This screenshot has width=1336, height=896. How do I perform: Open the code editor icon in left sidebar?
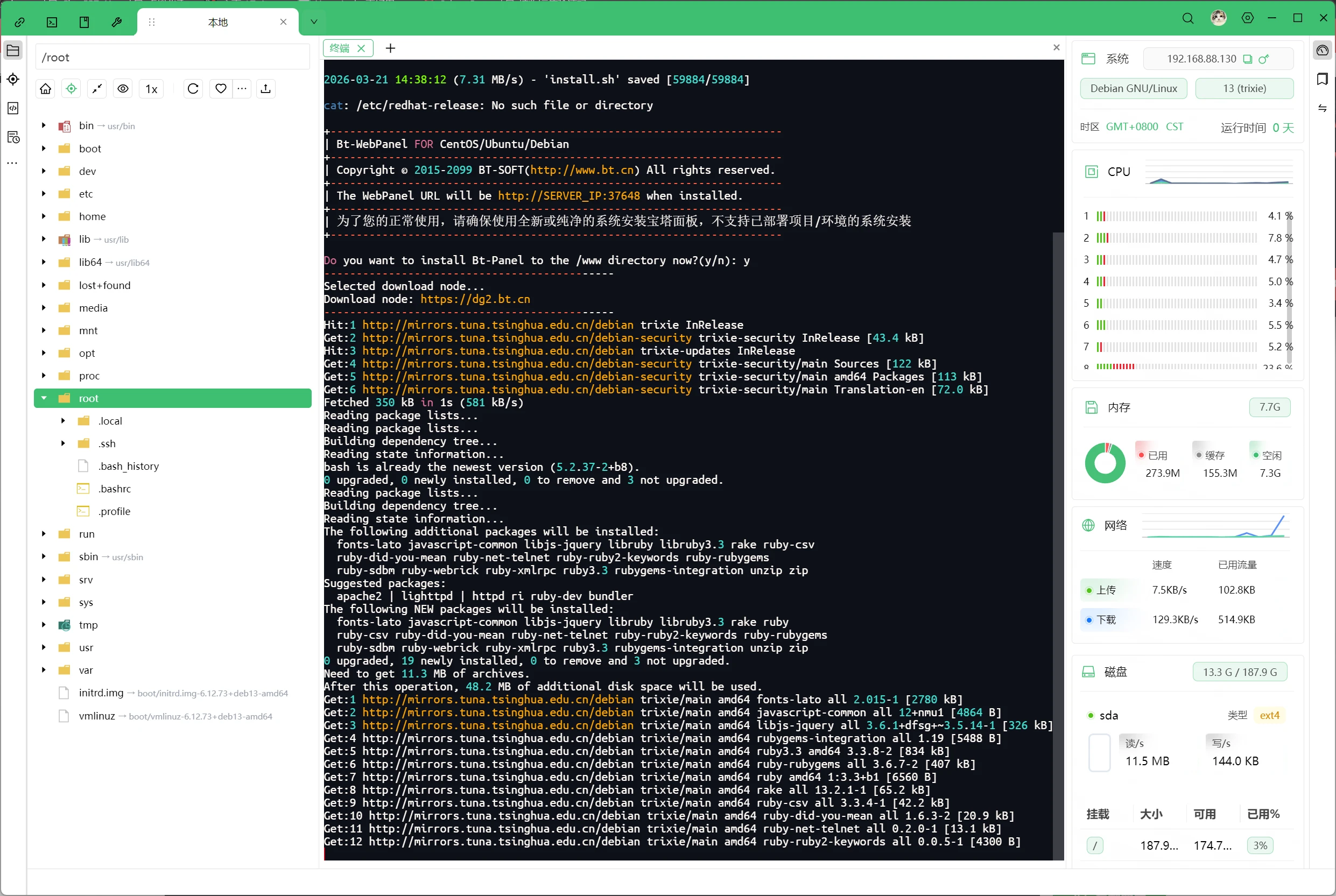12,108
